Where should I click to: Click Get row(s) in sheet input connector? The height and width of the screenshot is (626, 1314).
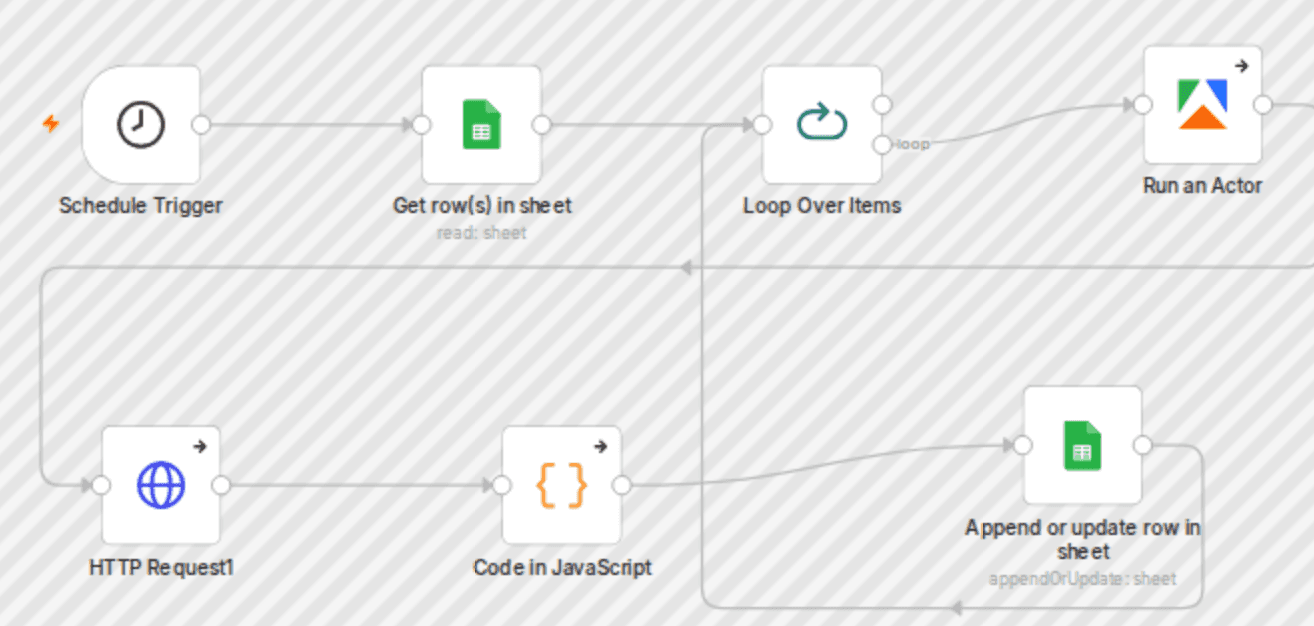point(422,125)
